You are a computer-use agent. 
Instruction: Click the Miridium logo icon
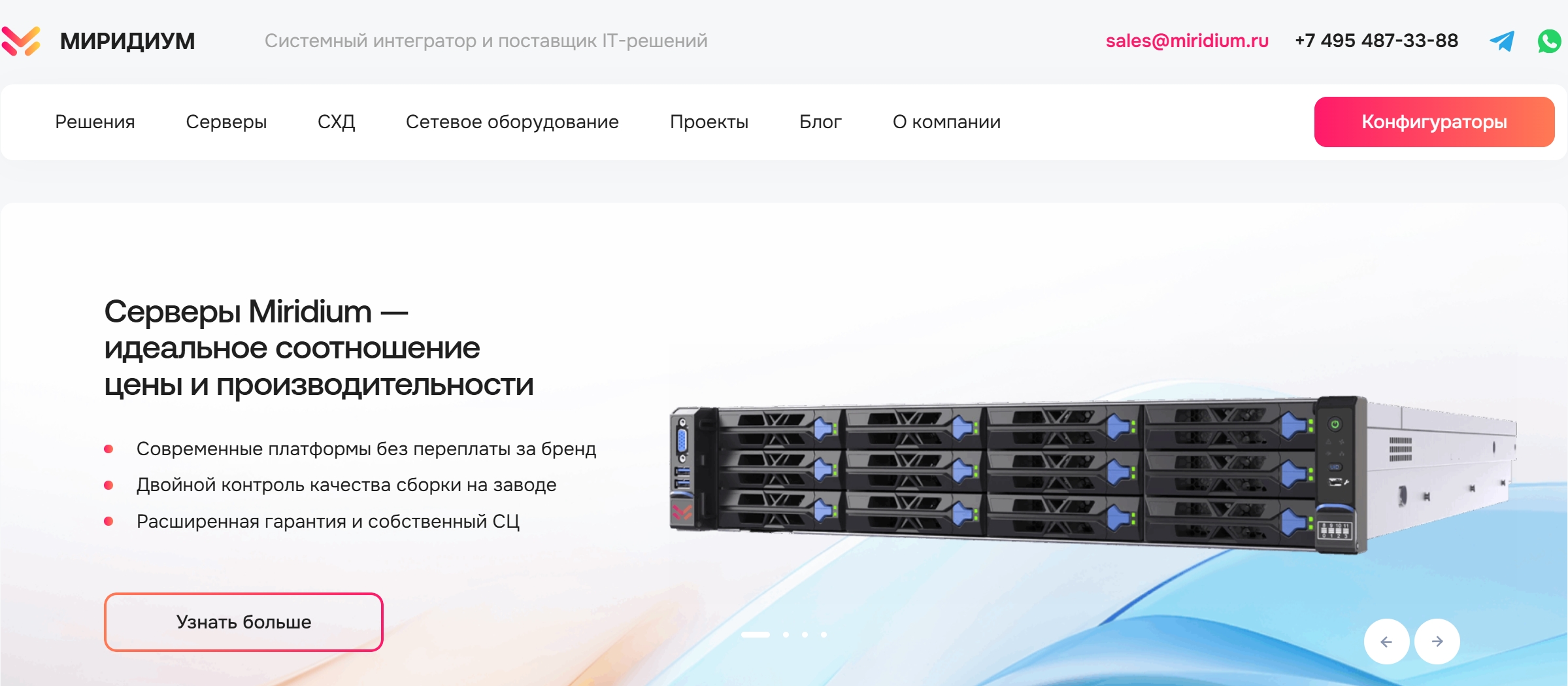[21, 41]
